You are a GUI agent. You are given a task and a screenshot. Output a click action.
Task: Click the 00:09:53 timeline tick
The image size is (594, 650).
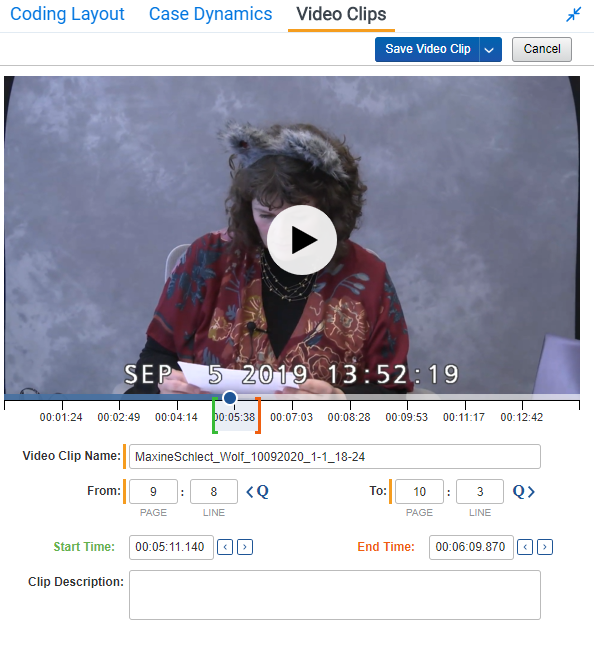tap(406, 417)
